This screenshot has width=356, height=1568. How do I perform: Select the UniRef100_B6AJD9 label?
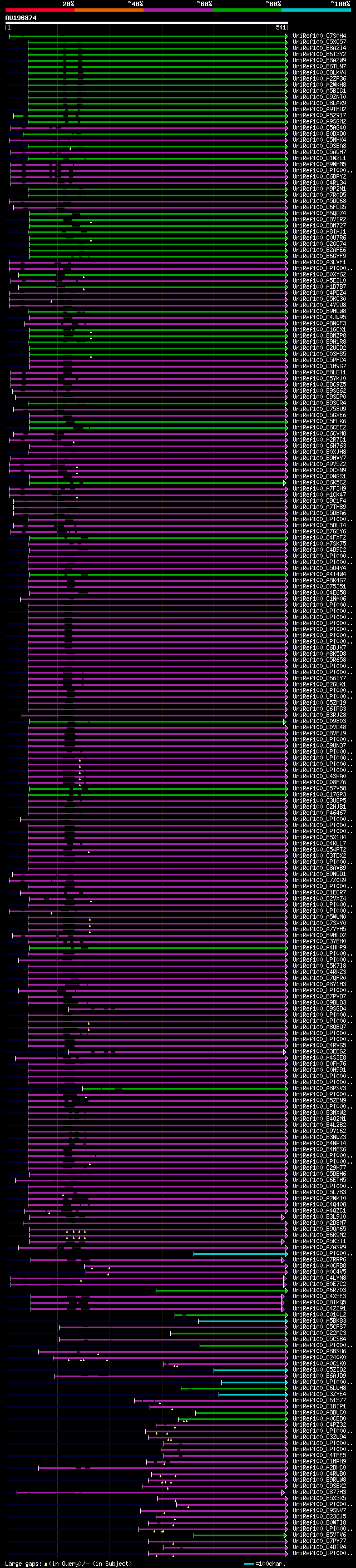319,1376
